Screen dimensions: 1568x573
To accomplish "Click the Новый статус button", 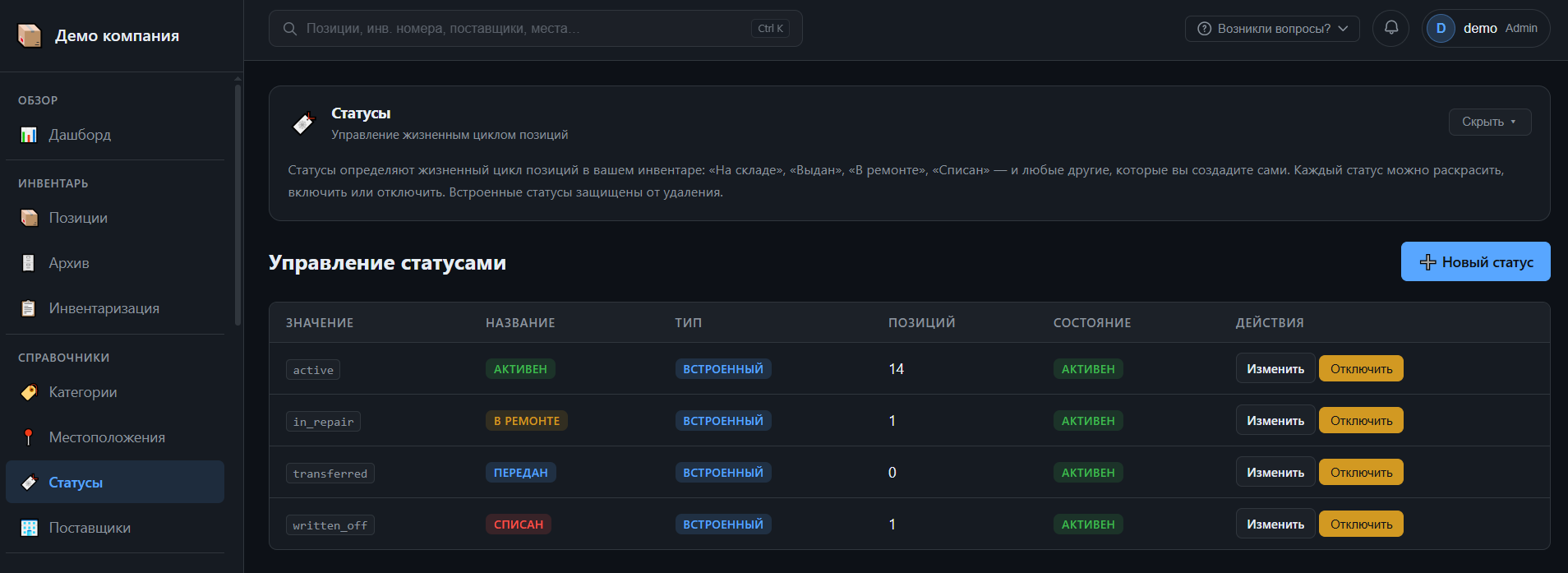I will tap(1475, 261).
